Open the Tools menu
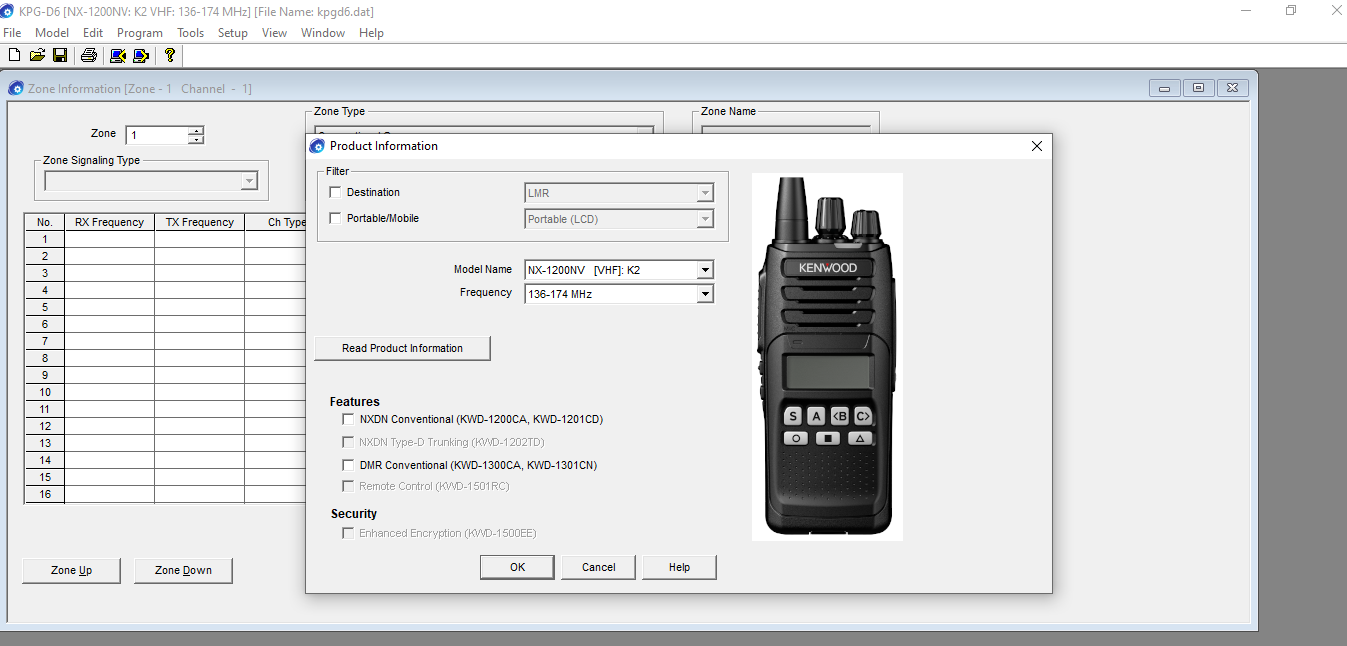Screen dimensions: 1347x646 [x=190, y=33]
